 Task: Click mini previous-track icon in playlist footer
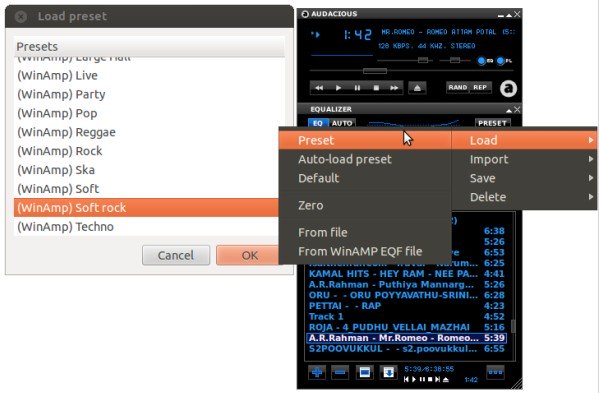(x=406, y=379)
